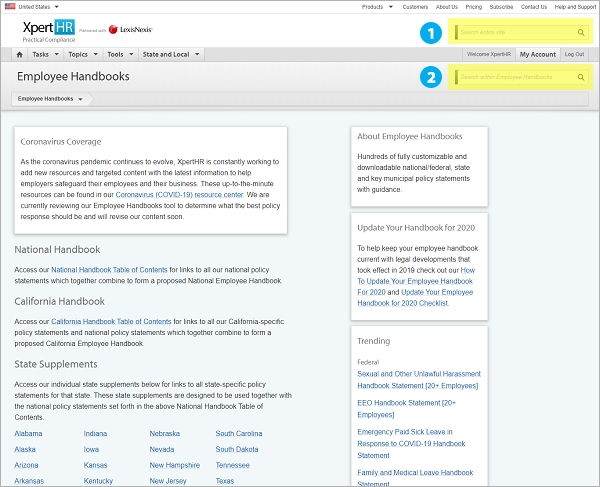Click the XpertHR logo
This screenshot has width=600, height=487.
[49, 31]
